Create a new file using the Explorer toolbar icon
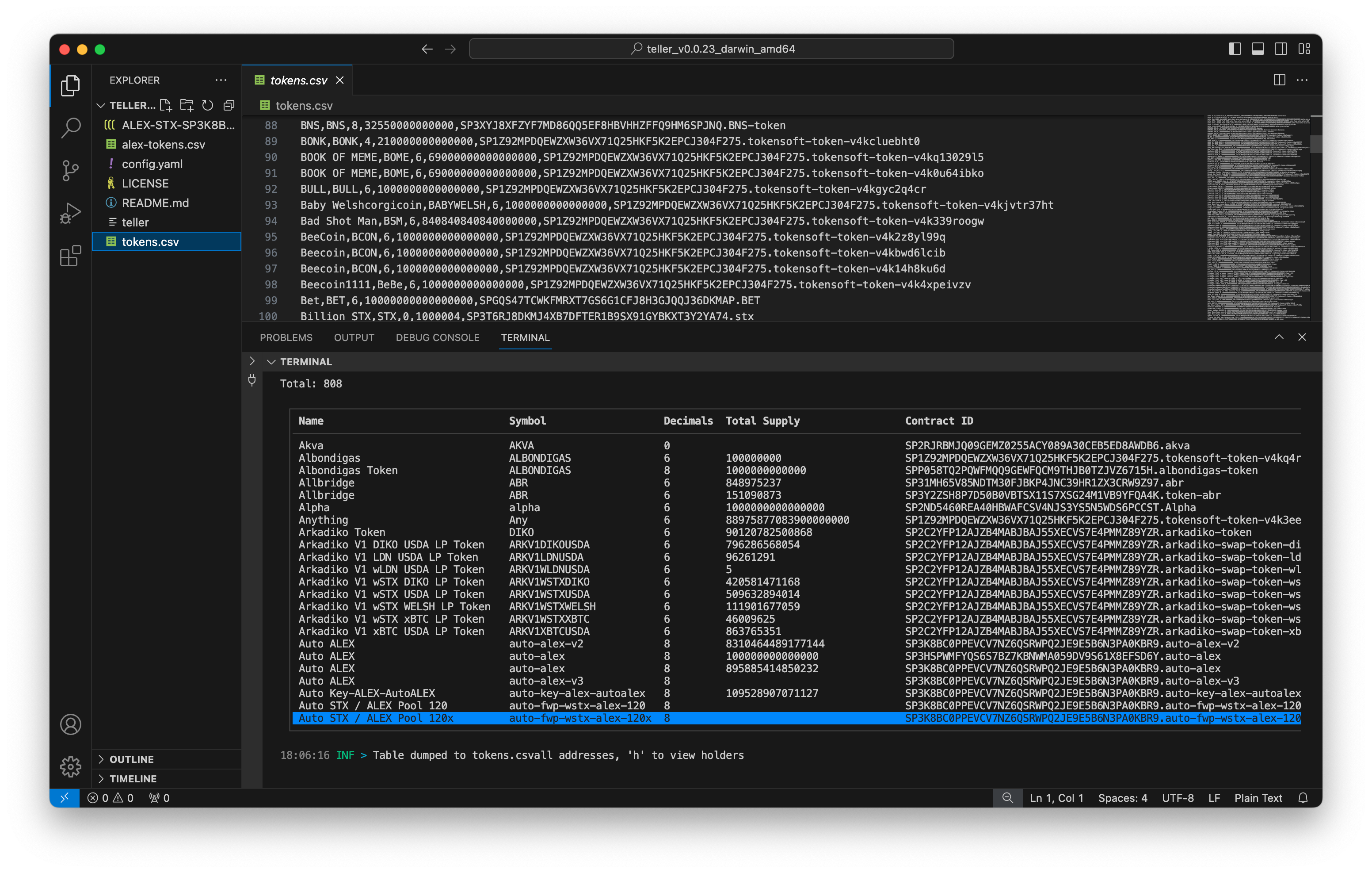1372x873 pixels. (x=166, y=105)
